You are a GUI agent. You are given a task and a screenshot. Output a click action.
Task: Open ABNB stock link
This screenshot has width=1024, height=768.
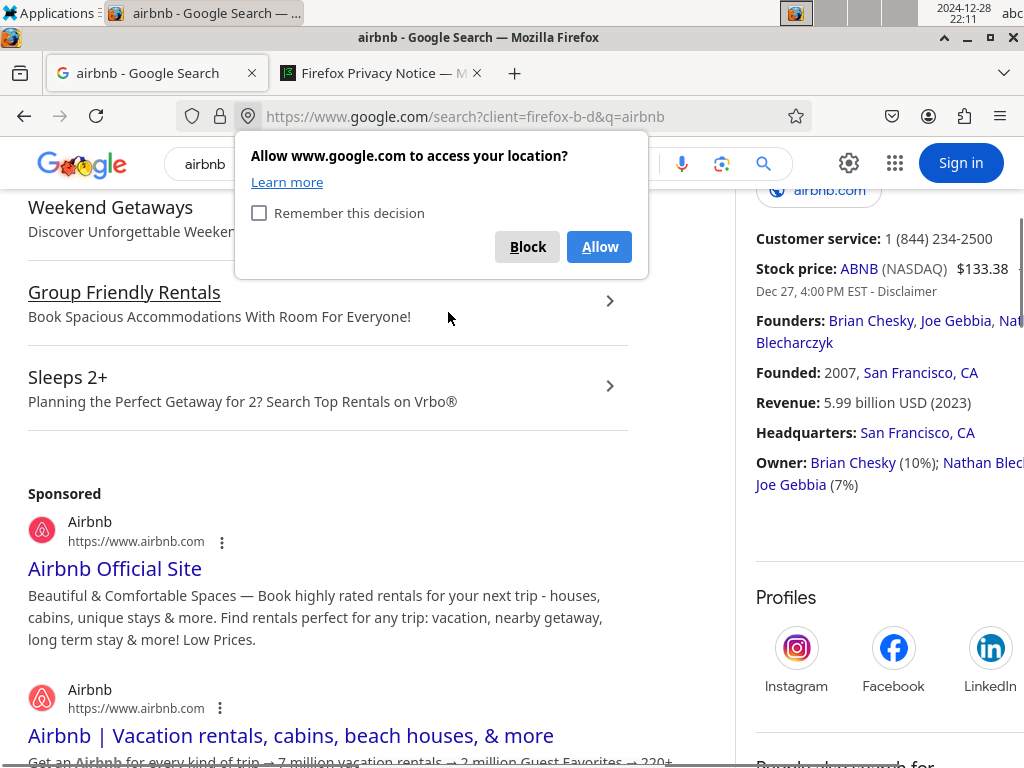pyautogui.click(x=859, y=269)
